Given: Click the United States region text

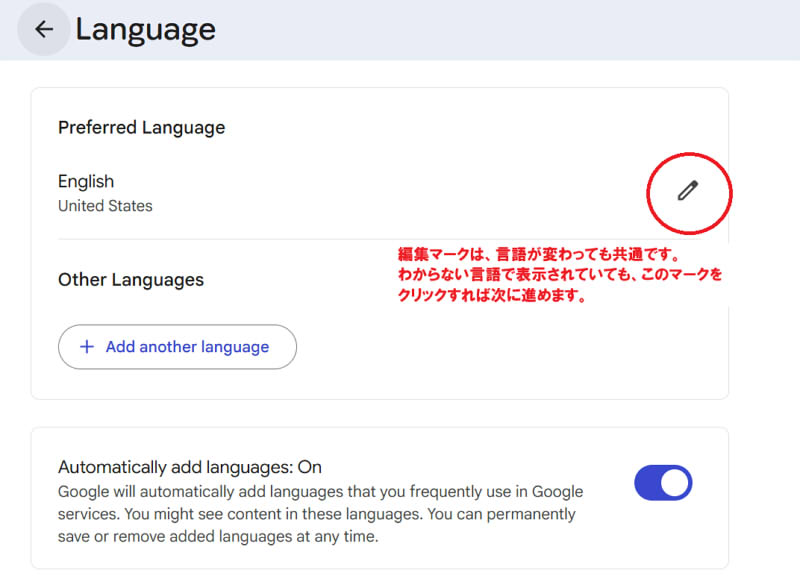Looking at the screenshot, I should pos(105,206).
